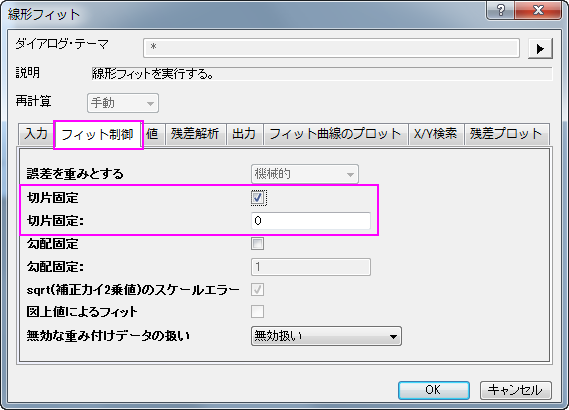Screen dimensions: 569x410
Task: Click the help question mark button
Action: pyautogui.click(x=500, y=10)
